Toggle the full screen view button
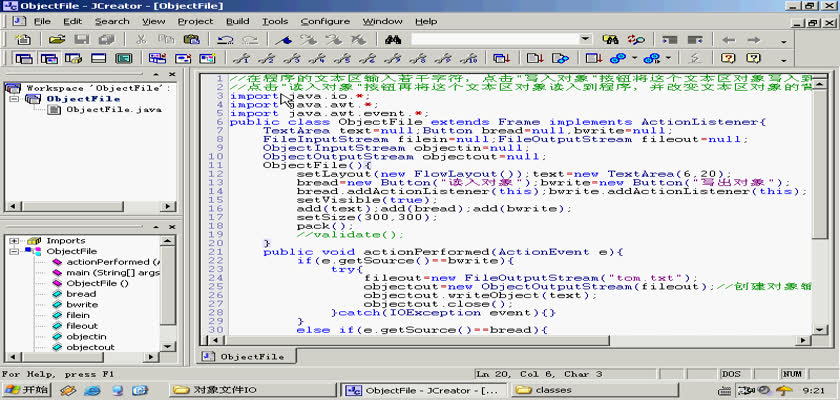Screen dimensions: 840x400 tap(124, 58)
